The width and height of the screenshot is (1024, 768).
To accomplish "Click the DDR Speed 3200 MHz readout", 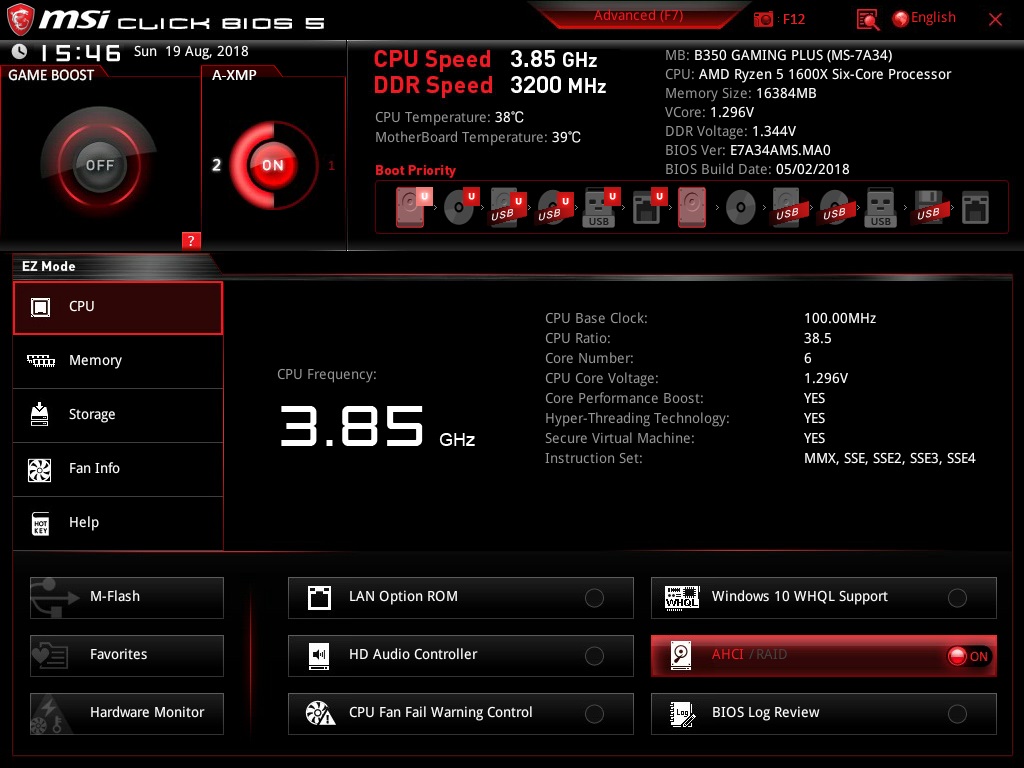I will [490, 86].
